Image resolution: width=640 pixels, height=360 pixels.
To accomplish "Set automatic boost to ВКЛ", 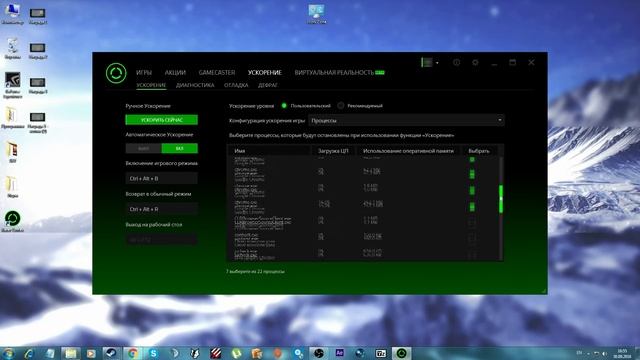I will coord(180,148).
